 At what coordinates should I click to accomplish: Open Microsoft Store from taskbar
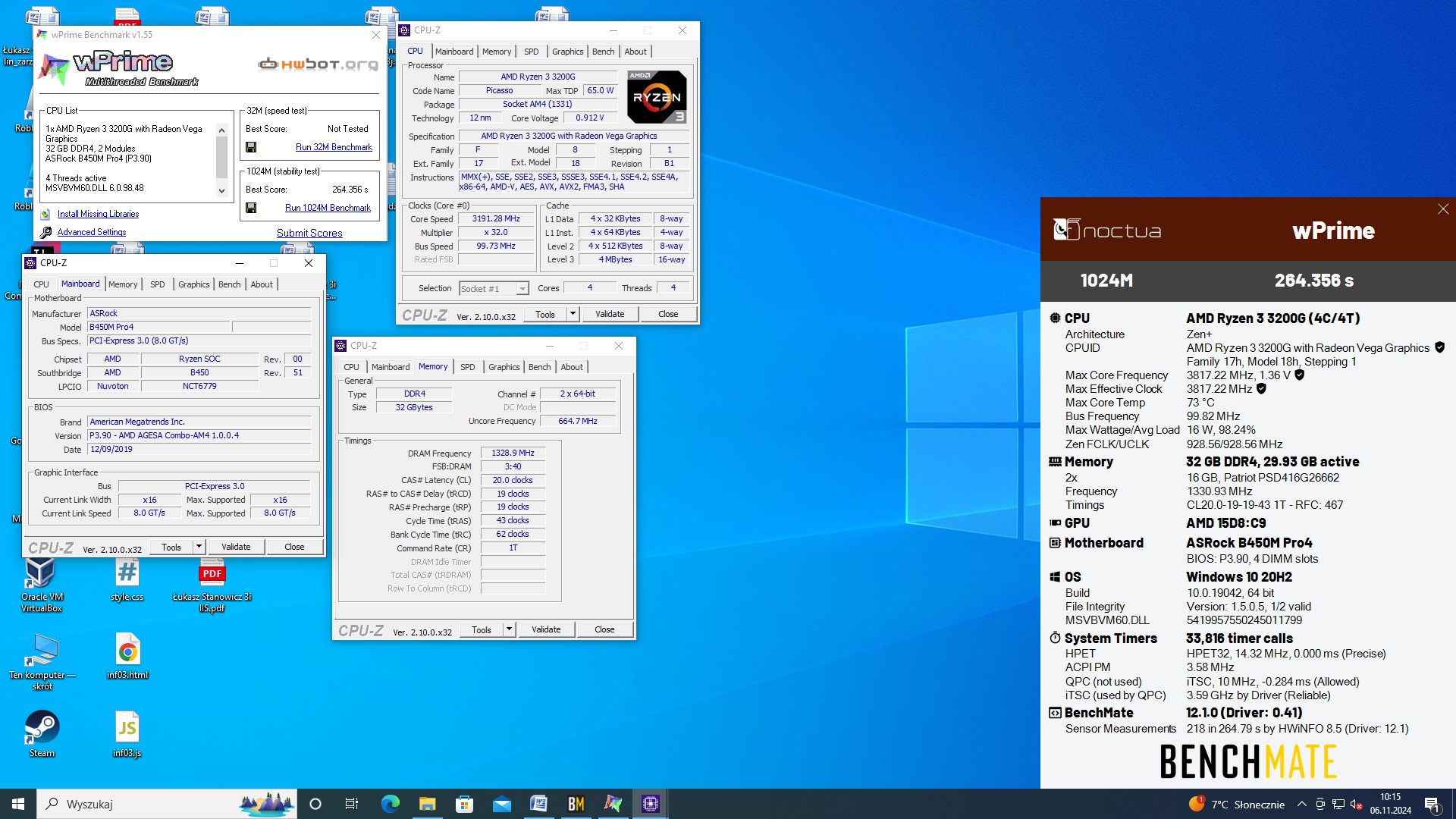click(x=464, y=804)
